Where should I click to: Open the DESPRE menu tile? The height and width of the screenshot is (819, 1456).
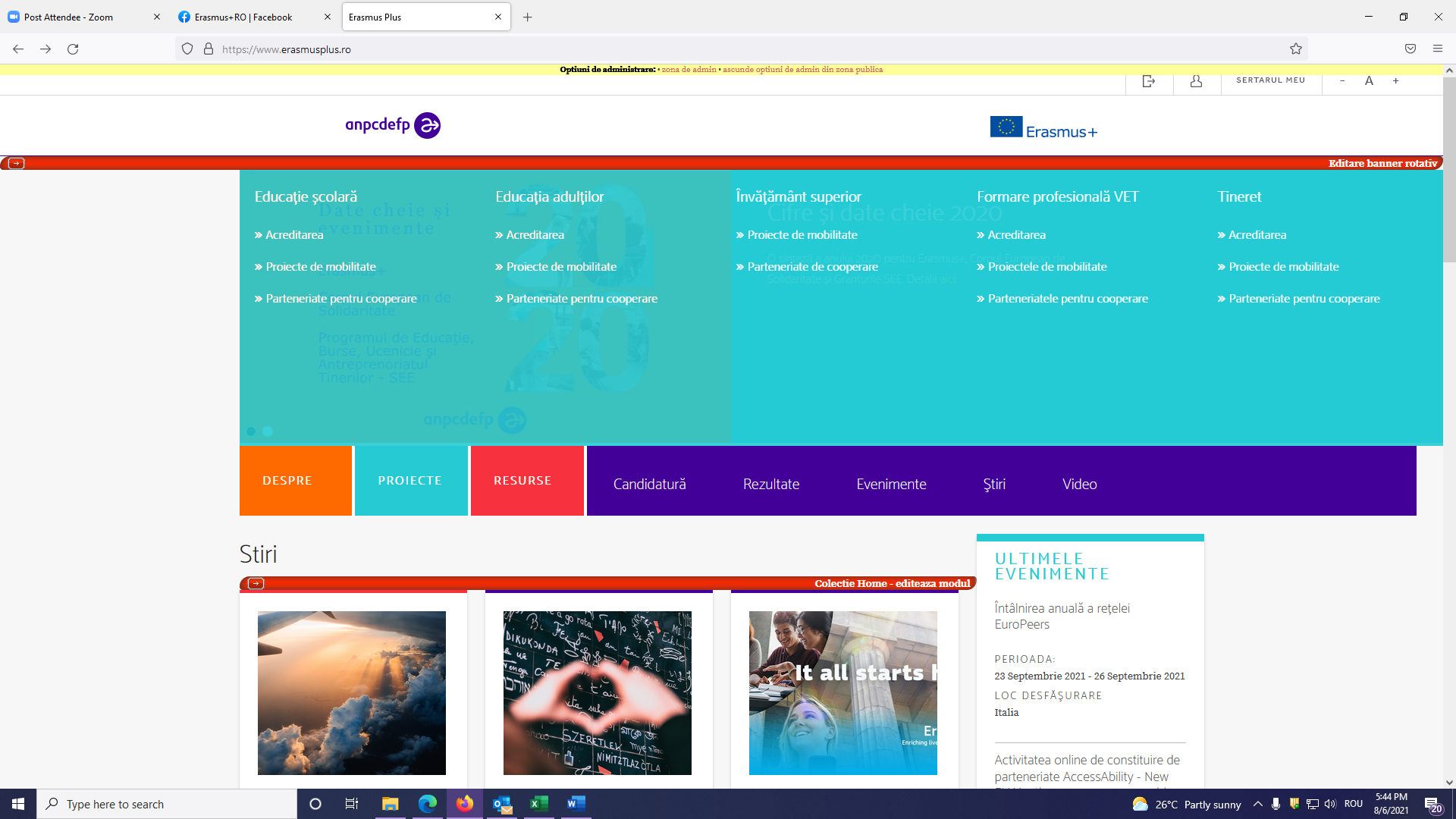coord(296,481)
